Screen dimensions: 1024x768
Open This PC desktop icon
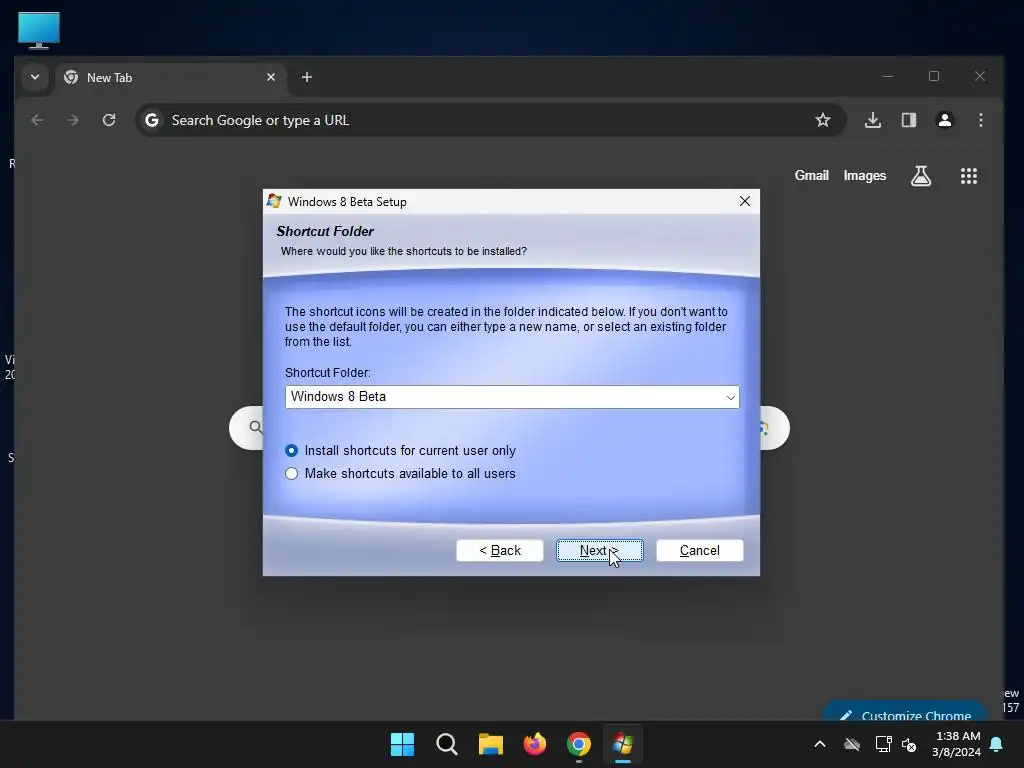pos(39,30)
